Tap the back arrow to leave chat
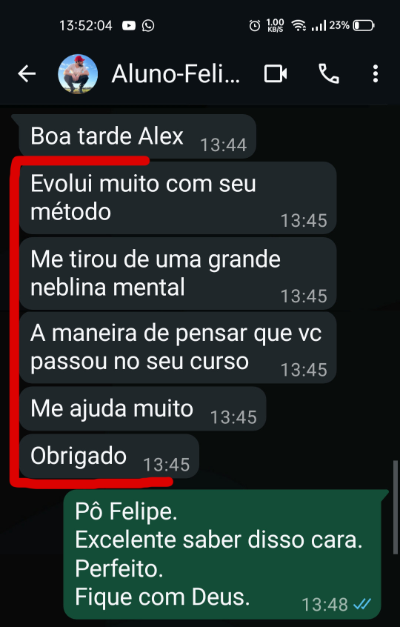400x627 pixels. pos(27,74)
